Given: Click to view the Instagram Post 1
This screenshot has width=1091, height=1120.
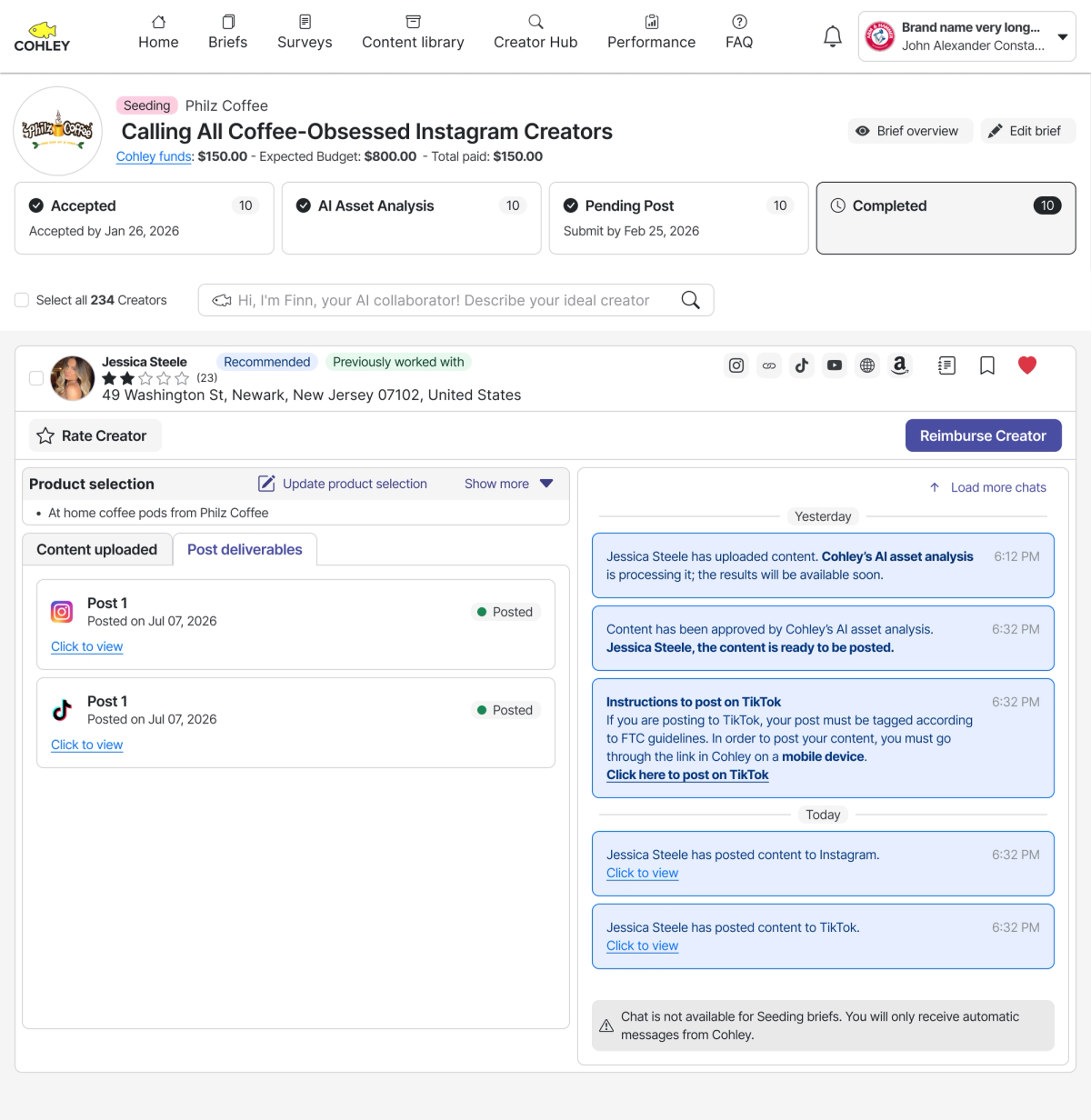Looking at the screenshot, I should (87, 646).
